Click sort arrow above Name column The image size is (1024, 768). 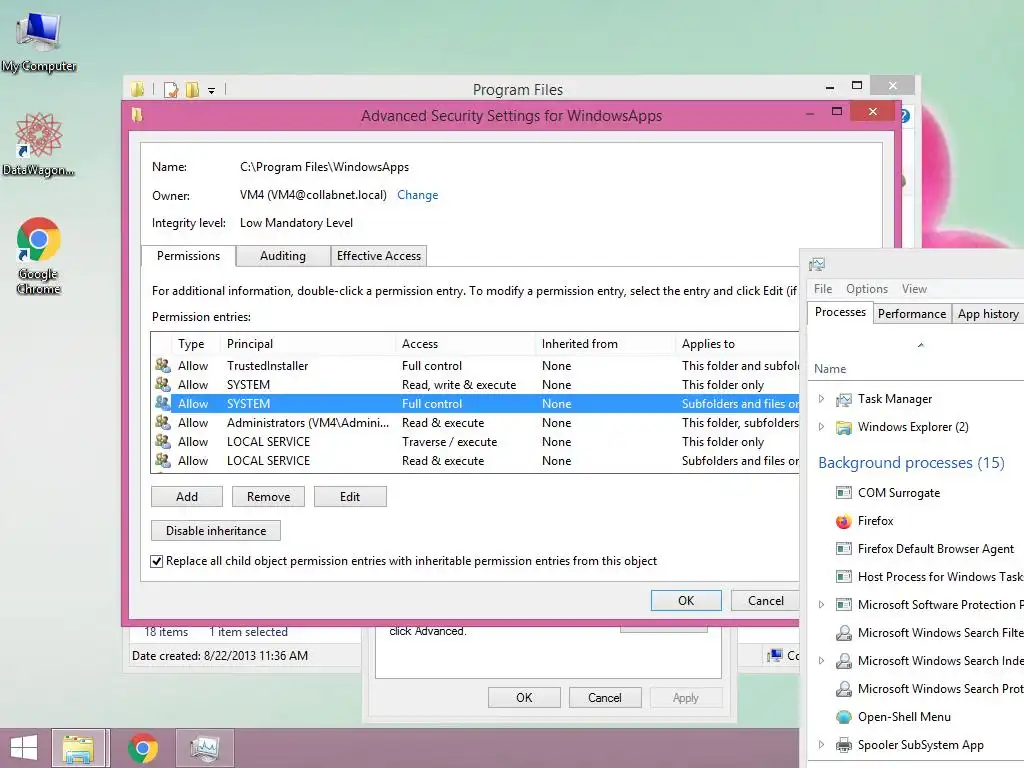coord(921,345)
